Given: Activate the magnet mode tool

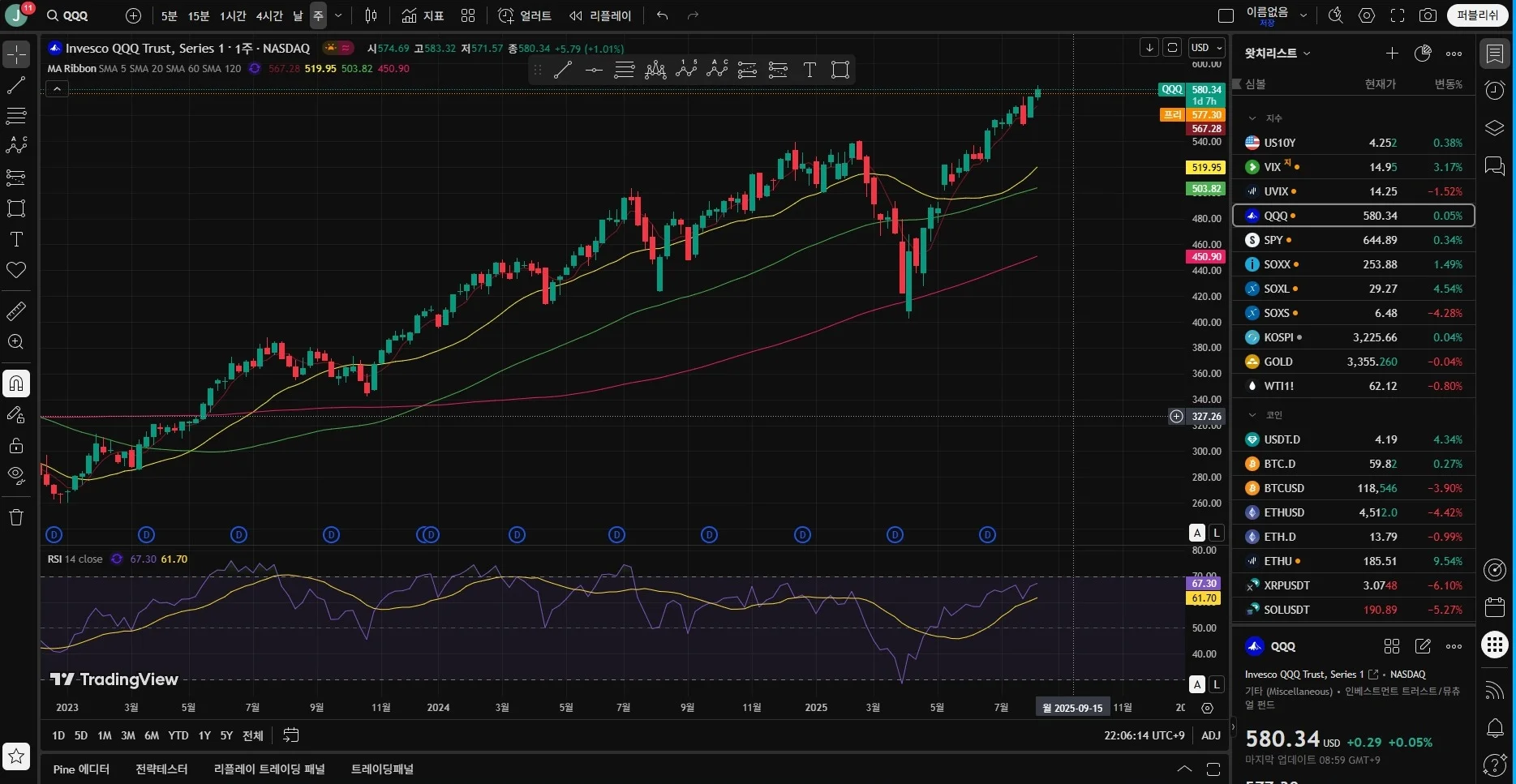Looking at the screenshot, I should coord(16,383).
